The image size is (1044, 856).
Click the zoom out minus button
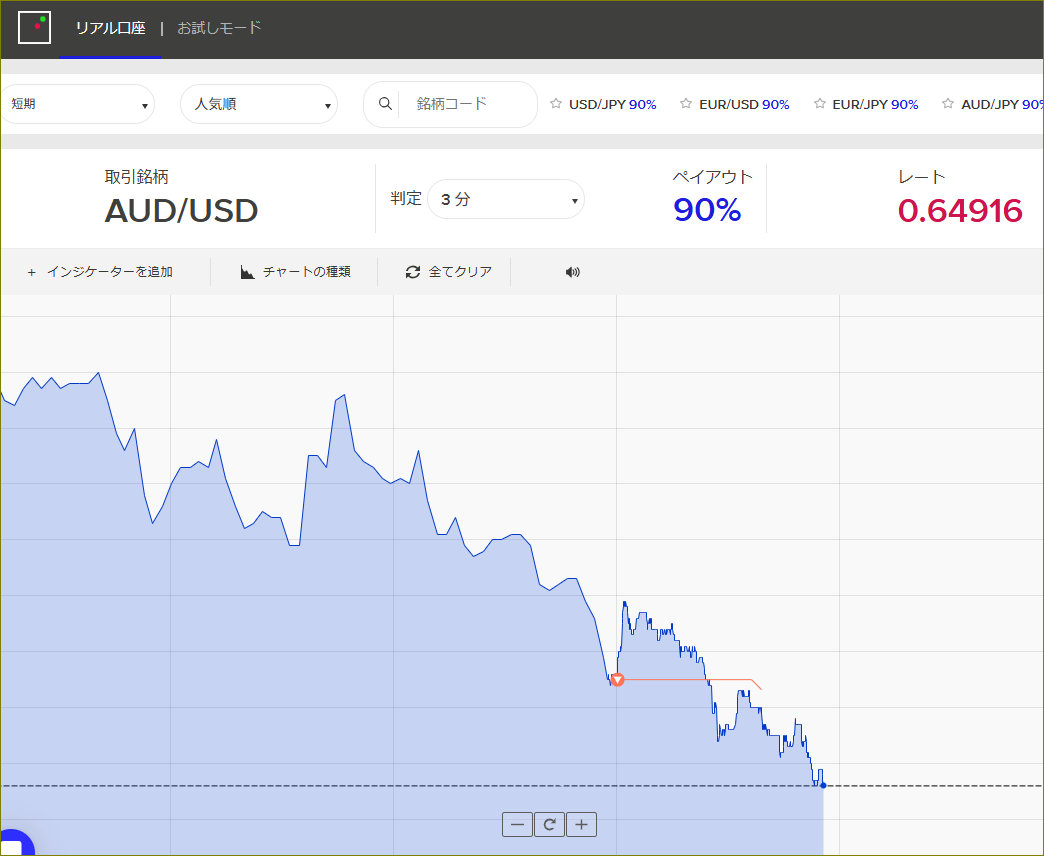pyautogui.click(x=517, y=825)
